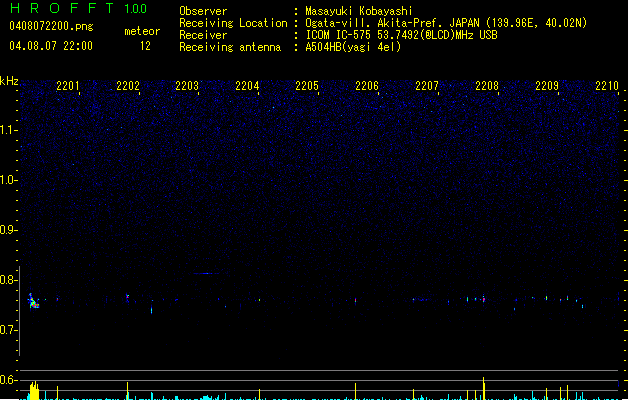Click the meteor echo just before 2202
Viewport: 629px width, 400px height.
pos(128,298)
